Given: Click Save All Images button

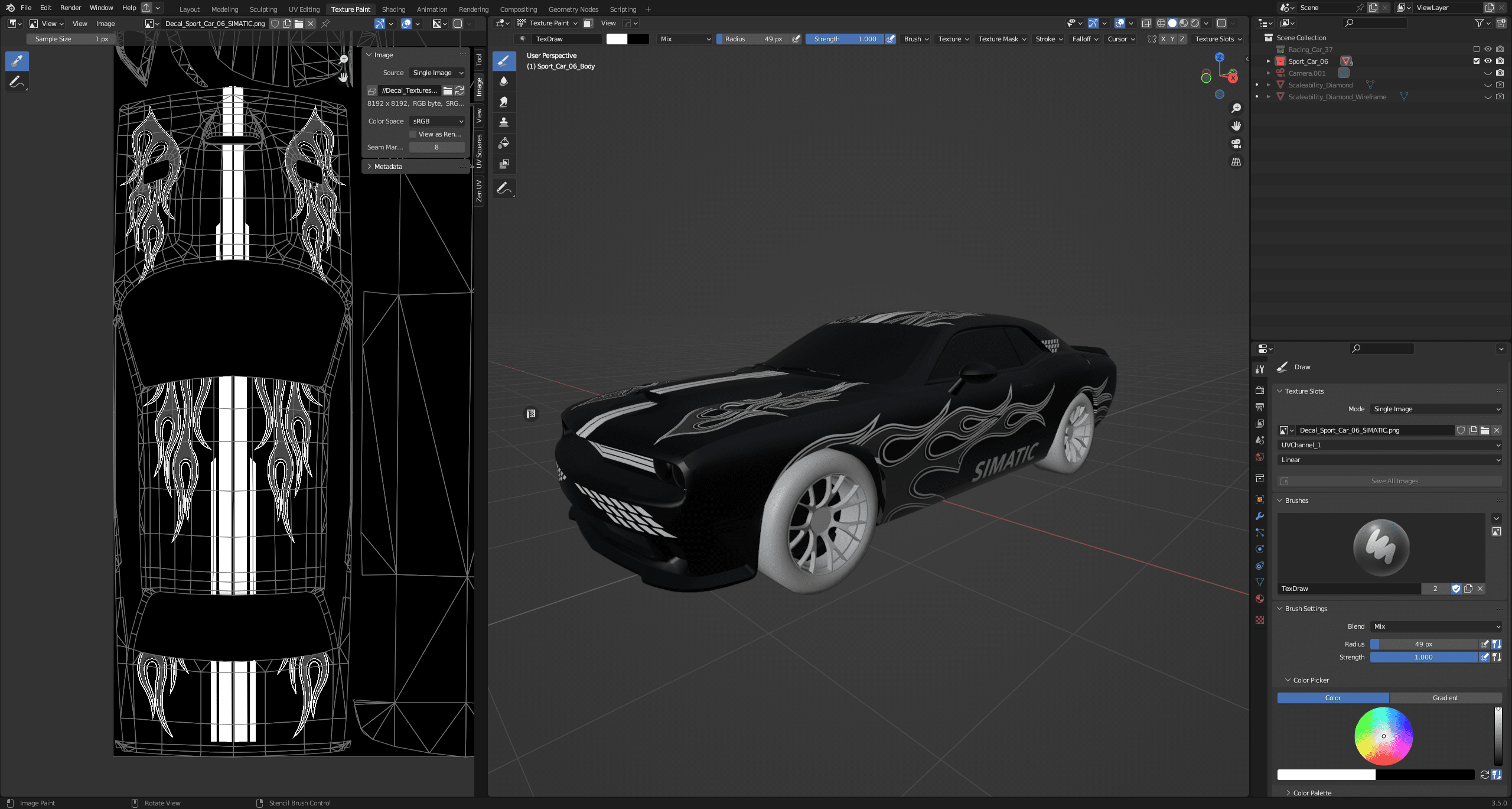Looking at the screenshot, I should [x=1390, y=481].
